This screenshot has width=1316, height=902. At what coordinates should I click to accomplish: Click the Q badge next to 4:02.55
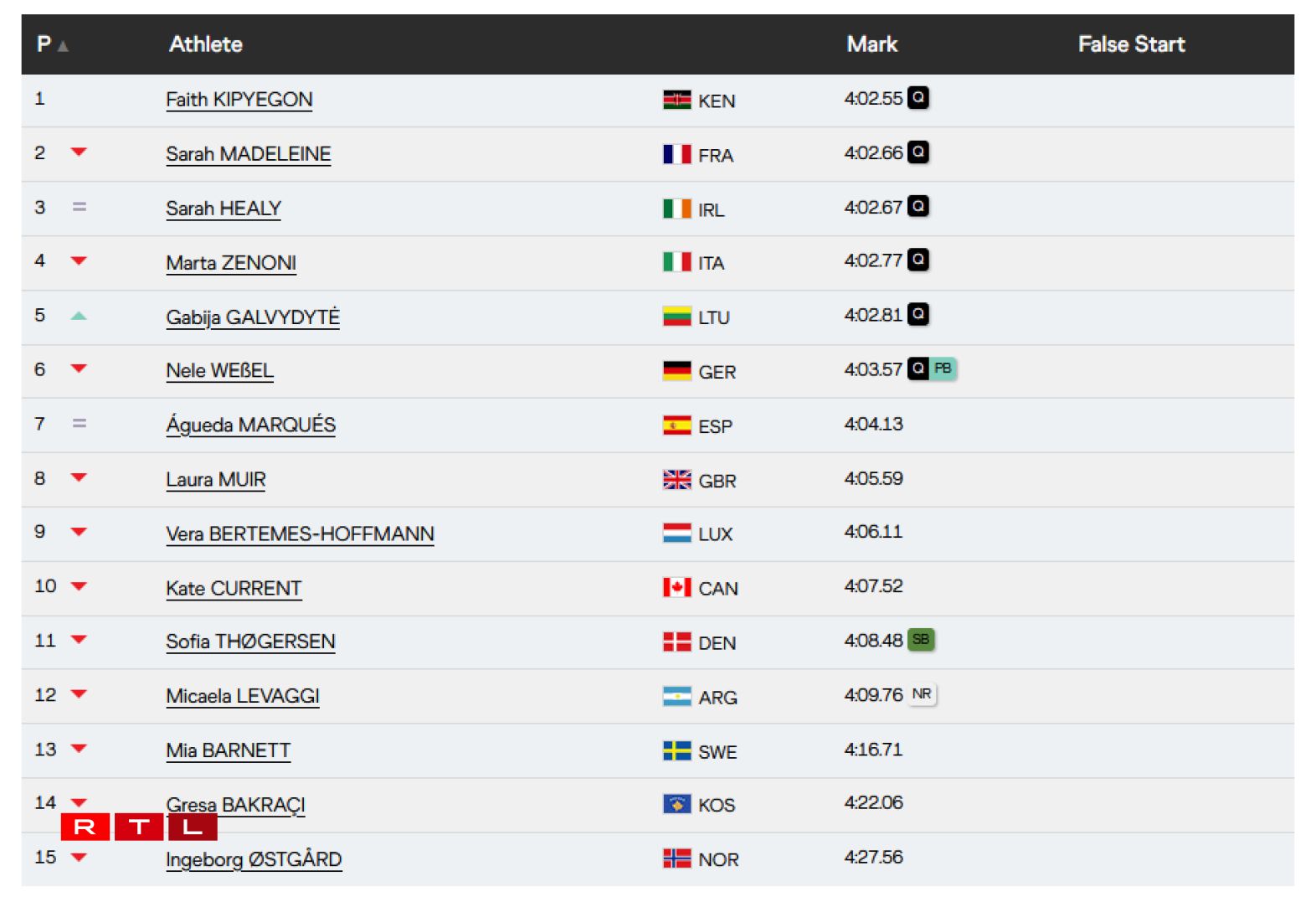(x=918, y=98)
